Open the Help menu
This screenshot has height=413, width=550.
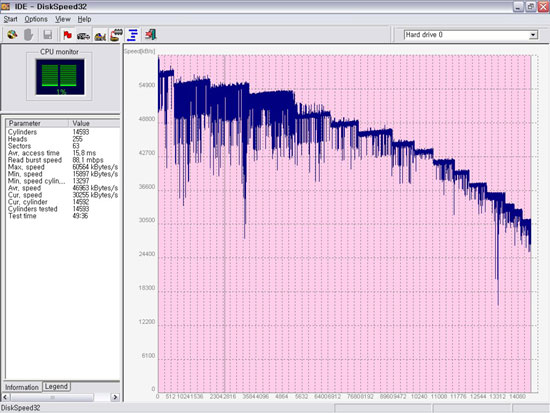click(x=84, y=19)
